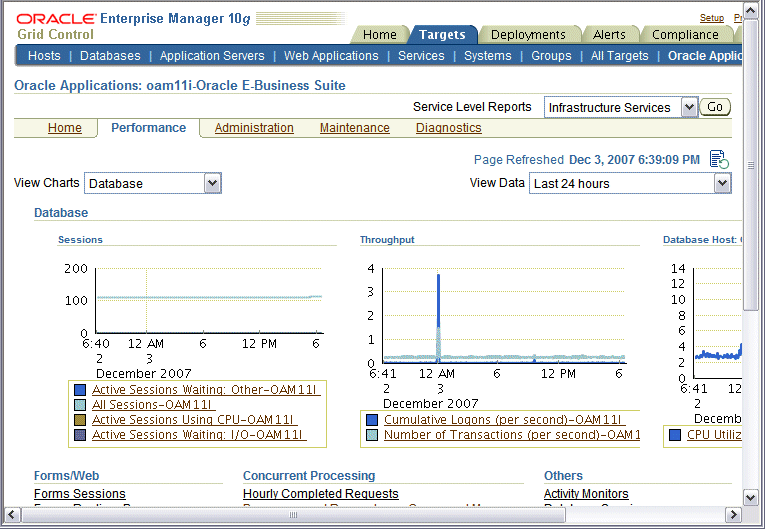Open the Diagnostics page tab
The image size is (765, 529).
tap(448, 128)
